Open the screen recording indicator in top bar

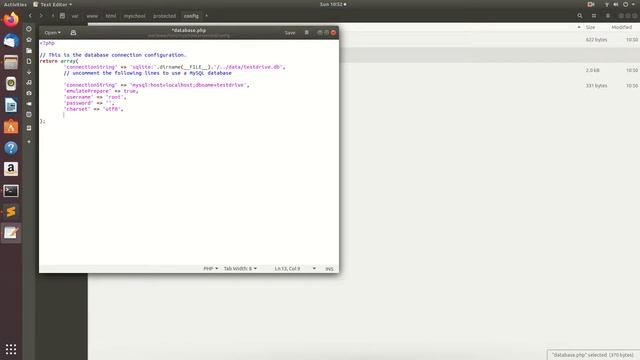pyautogui.click(x=591, y=4)
